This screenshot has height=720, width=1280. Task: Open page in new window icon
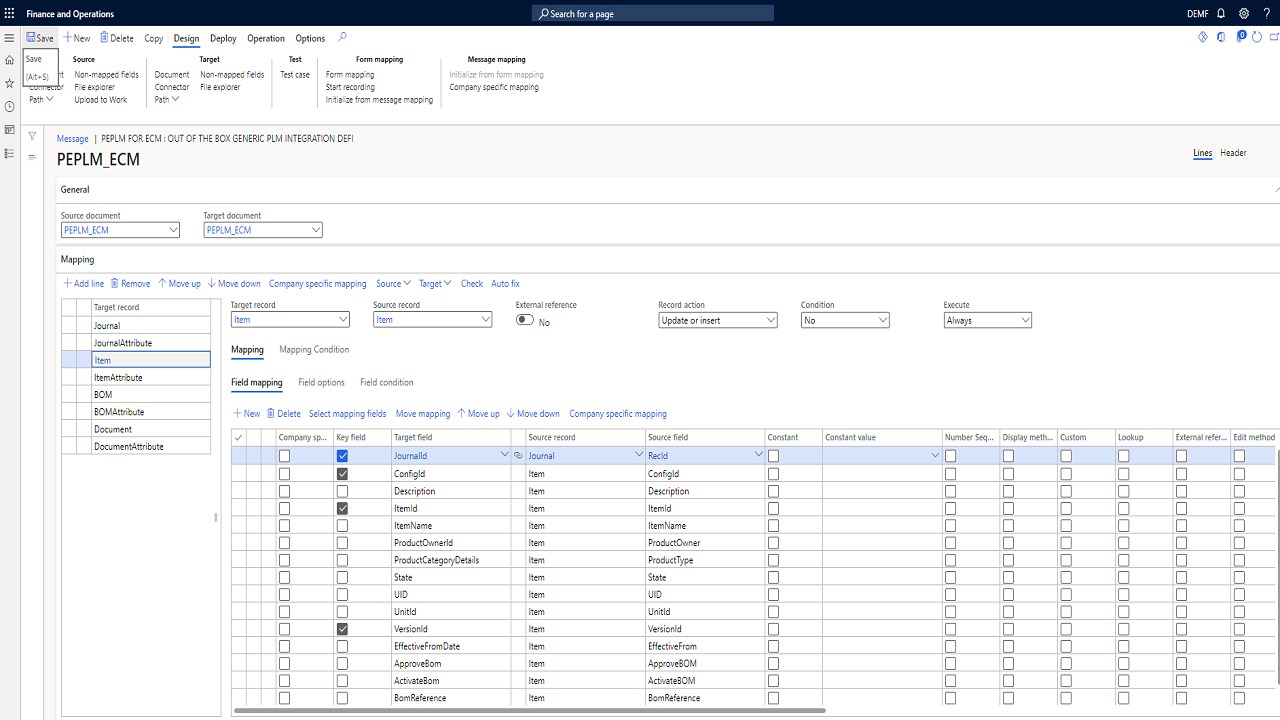[x=1274, y=37]
